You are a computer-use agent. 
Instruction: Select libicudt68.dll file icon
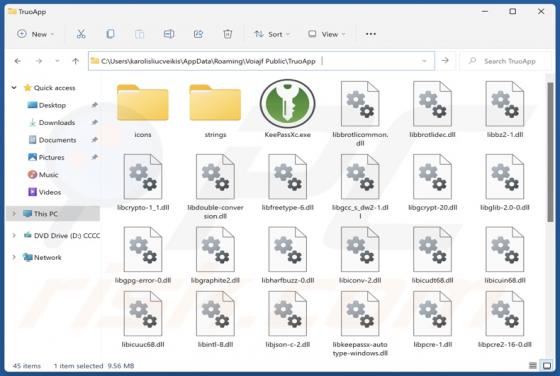pyautogui.click(x=432, y=249)
